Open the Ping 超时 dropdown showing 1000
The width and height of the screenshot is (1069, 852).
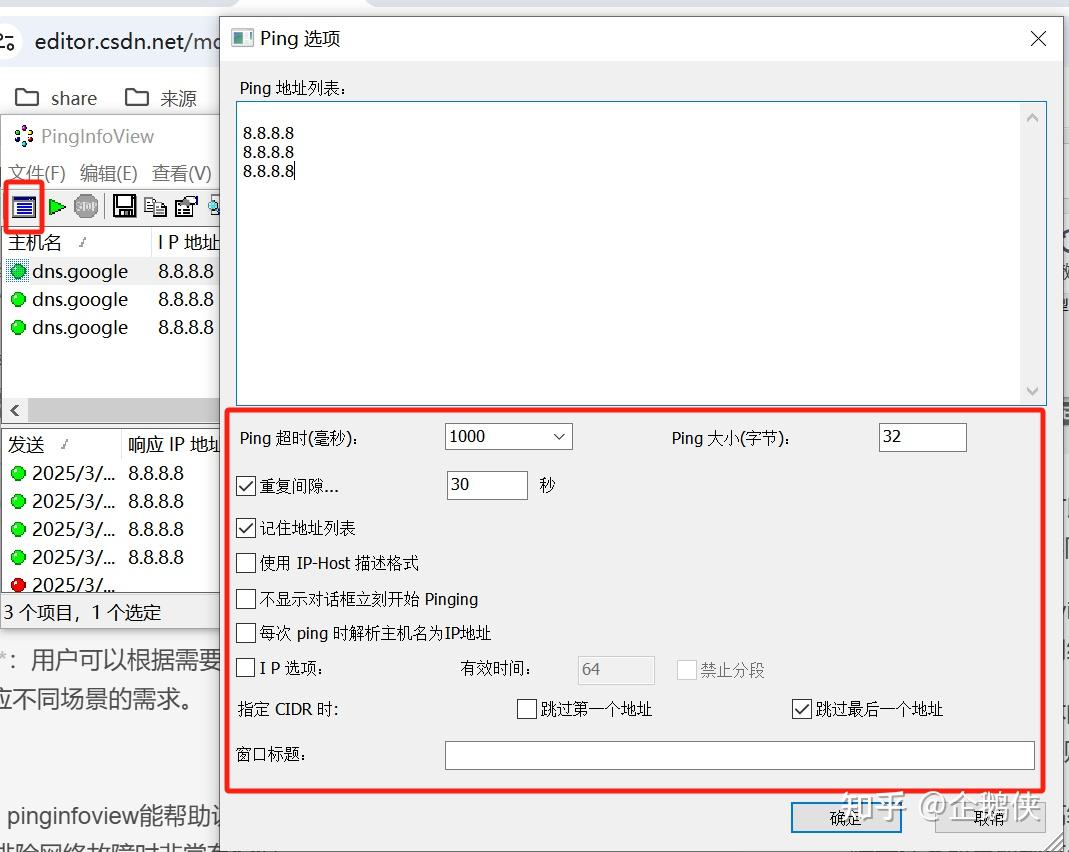pos(560,436)
